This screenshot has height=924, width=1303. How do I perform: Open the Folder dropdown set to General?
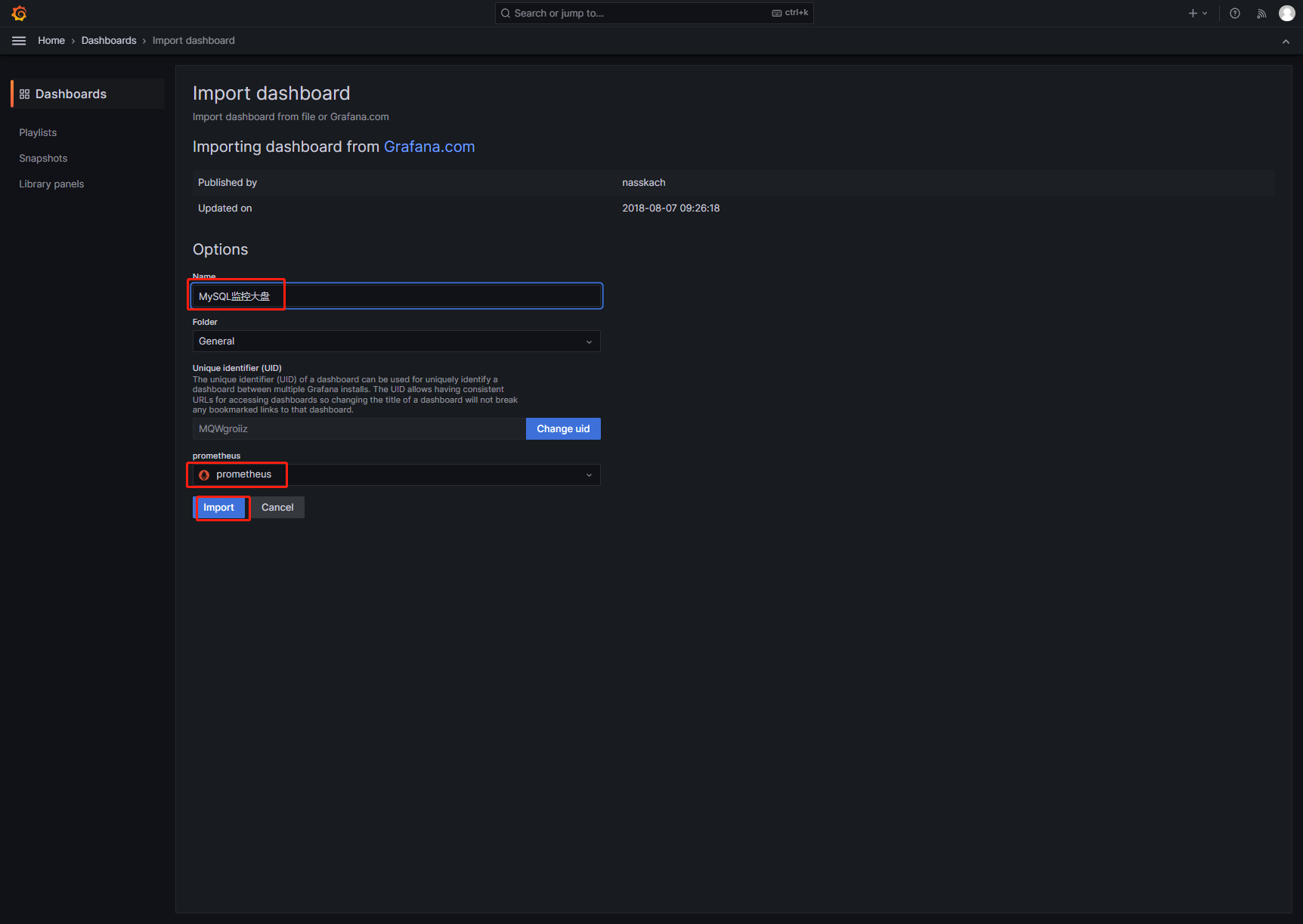coord(397,341)
